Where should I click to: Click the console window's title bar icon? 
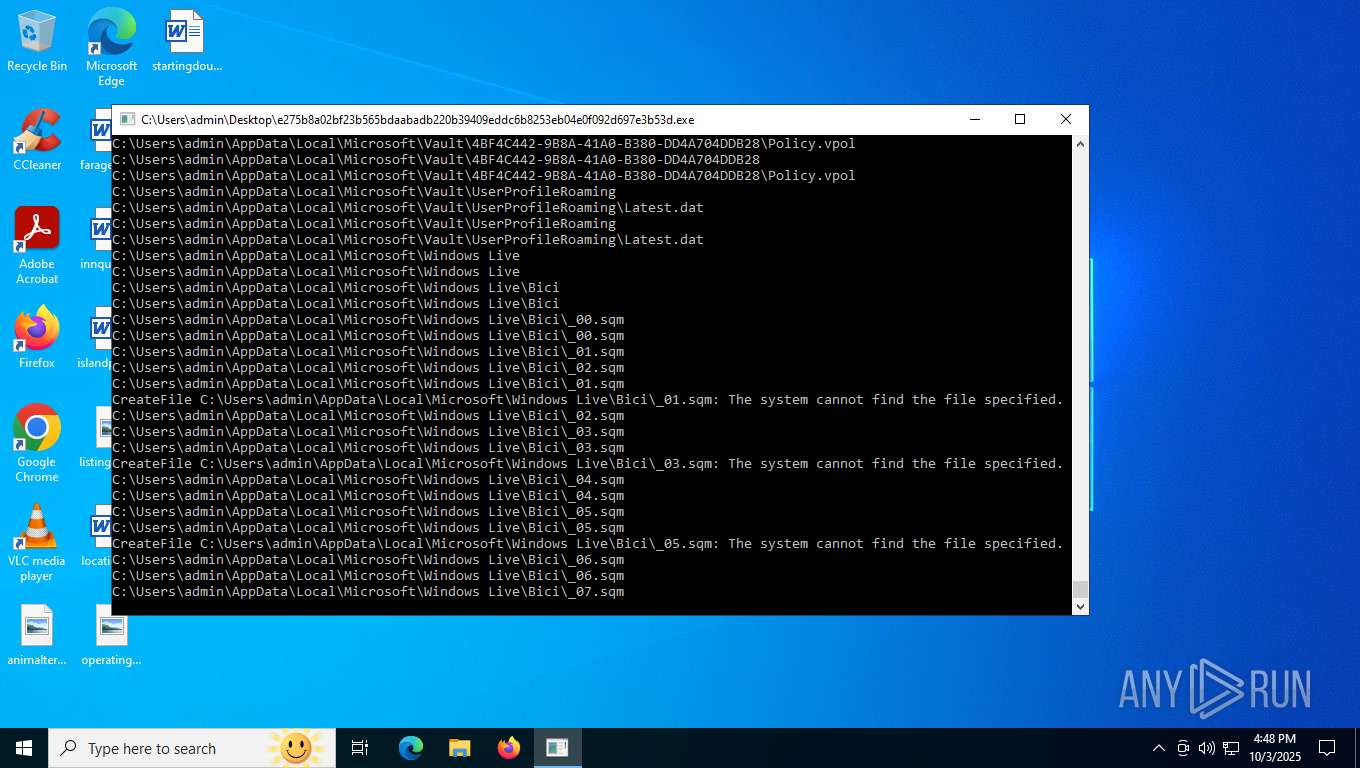(x=127, y=119)
